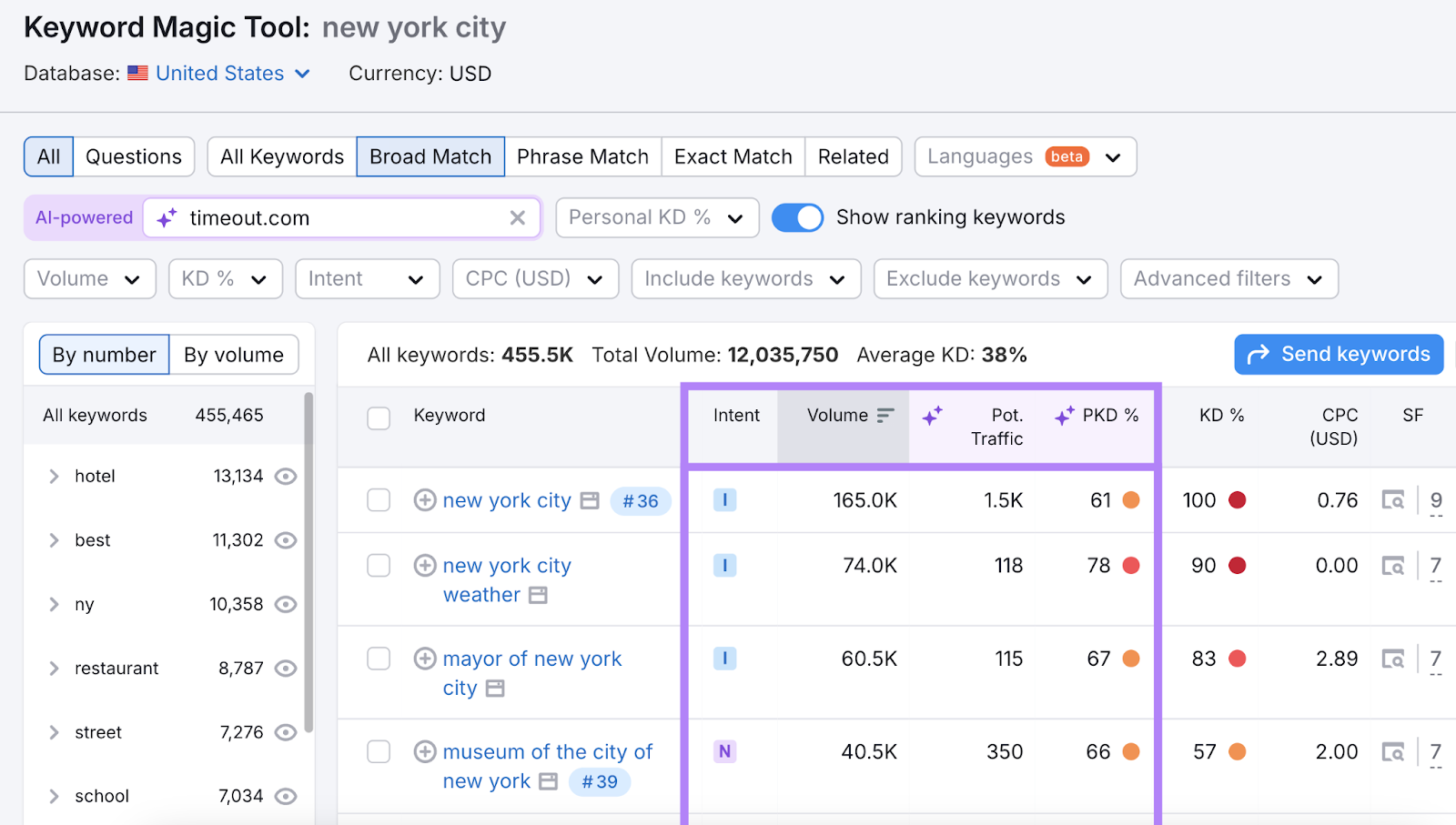The width and height of the screenshot is (1456, 825).
Task: Open the Exclude keywords dropdown
Action: coord(991,279)
